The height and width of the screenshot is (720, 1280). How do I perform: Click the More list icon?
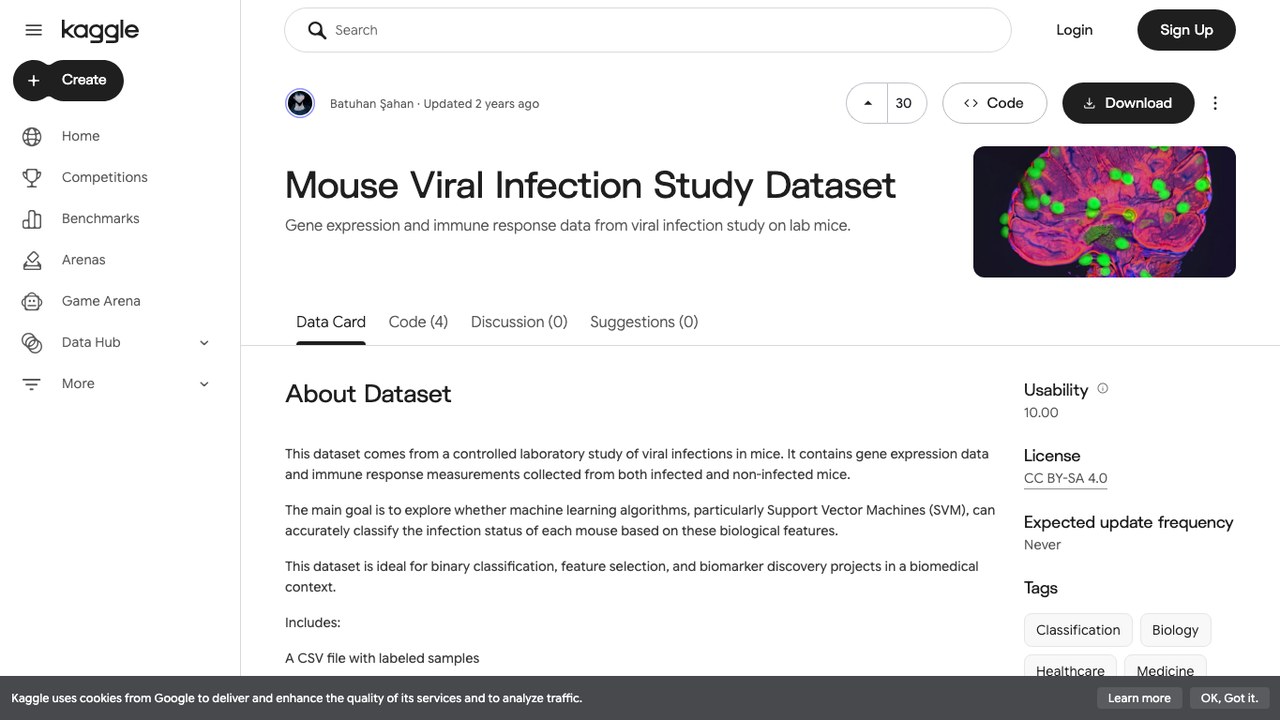pos(32,384)
